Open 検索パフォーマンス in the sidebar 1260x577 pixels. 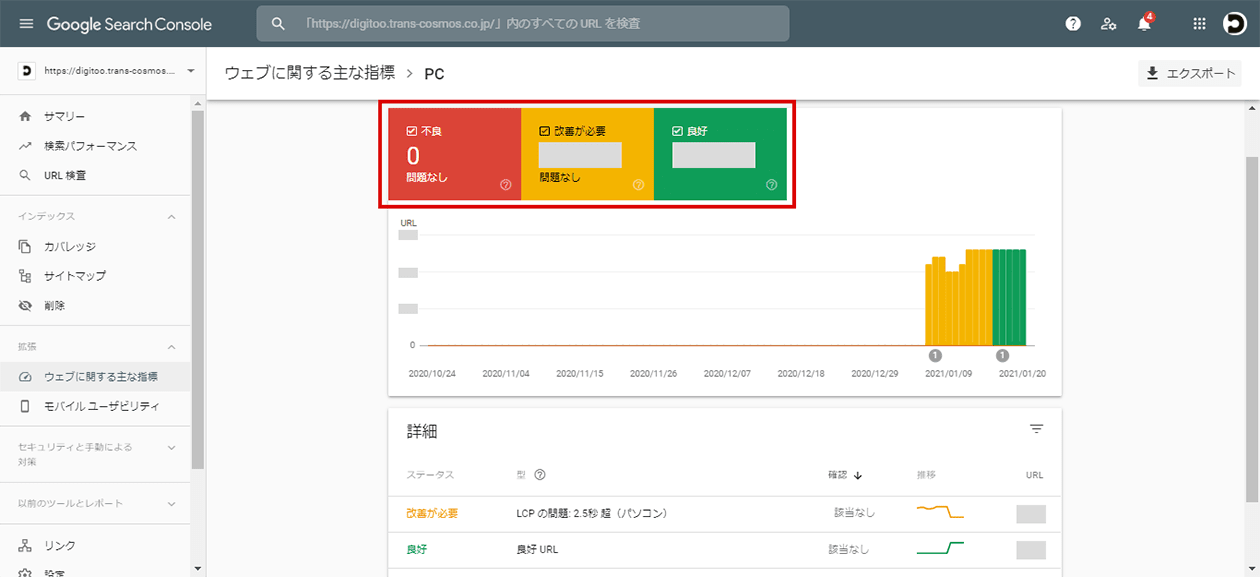(95, 146)
